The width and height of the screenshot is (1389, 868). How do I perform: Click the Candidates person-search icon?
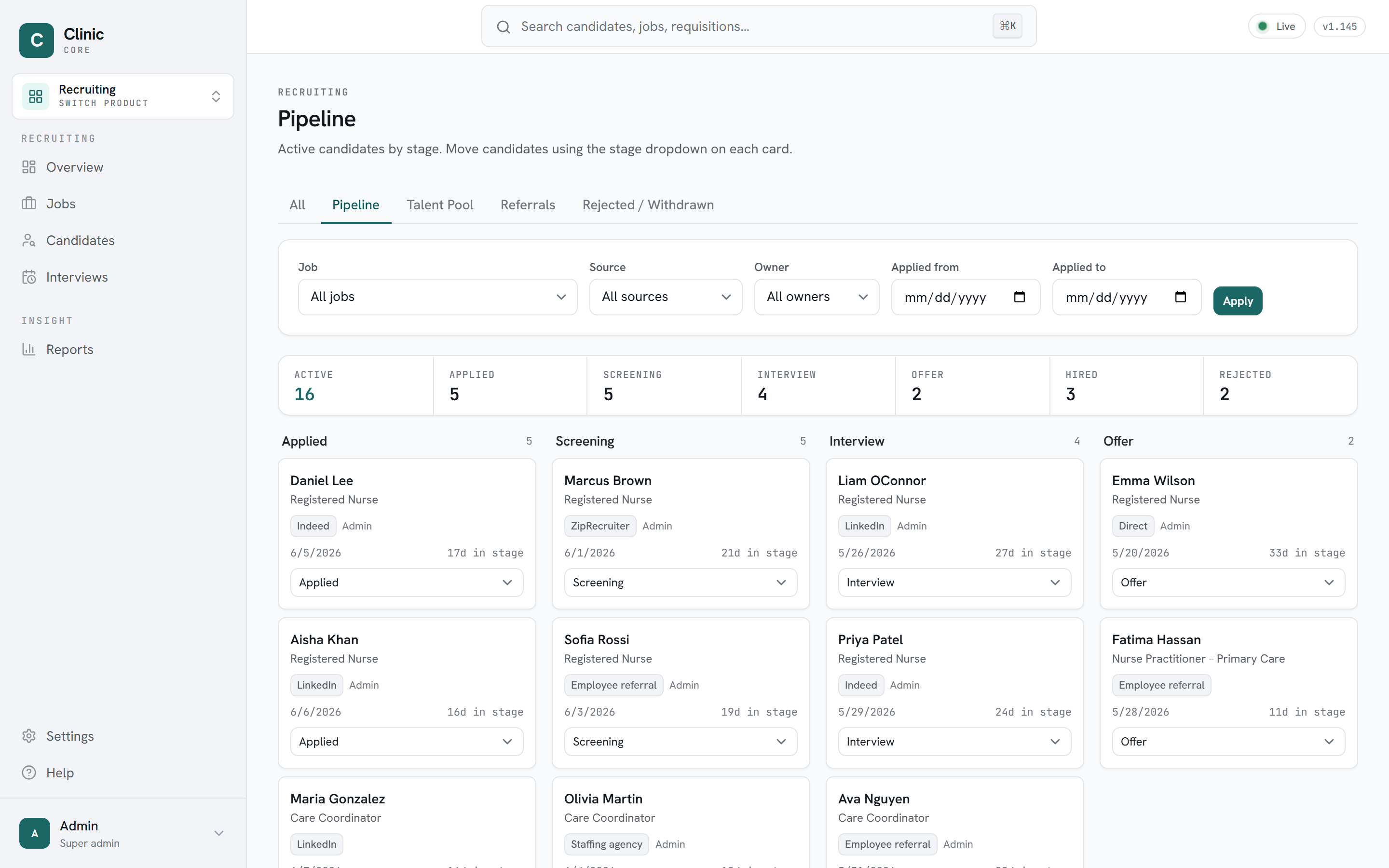29,241
